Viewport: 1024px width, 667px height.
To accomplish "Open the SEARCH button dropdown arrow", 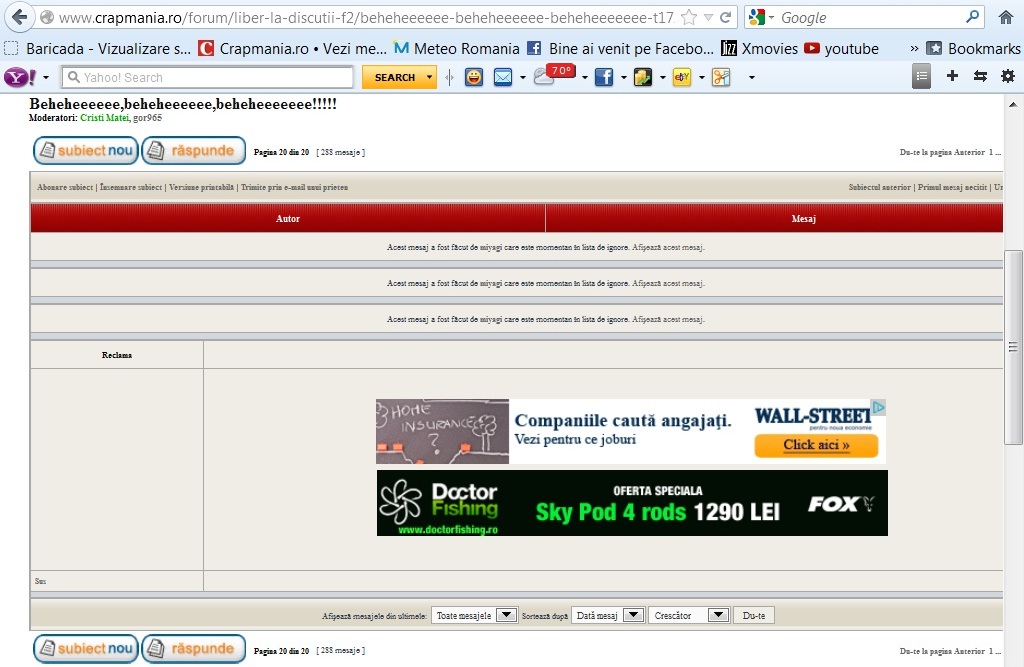I will pyautogui.click(x=429, y=77).
